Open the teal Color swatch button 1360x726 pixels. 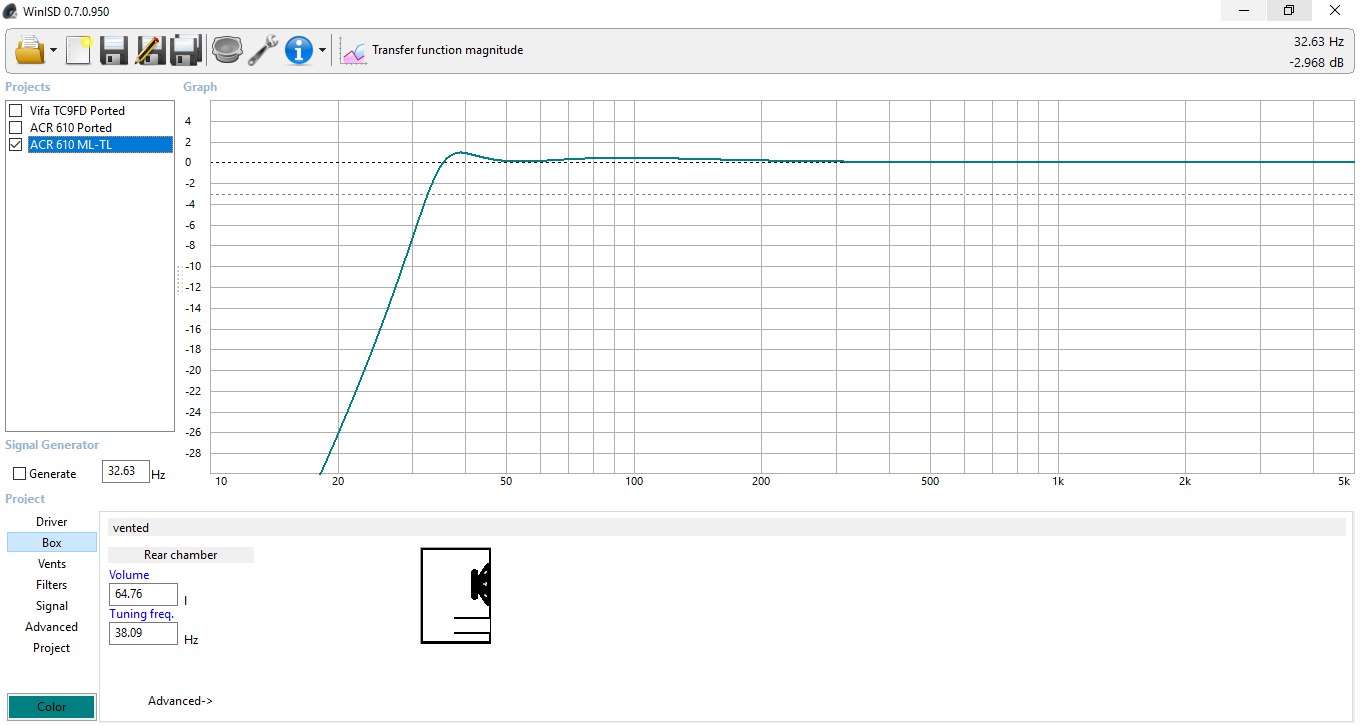pos(52,706)
